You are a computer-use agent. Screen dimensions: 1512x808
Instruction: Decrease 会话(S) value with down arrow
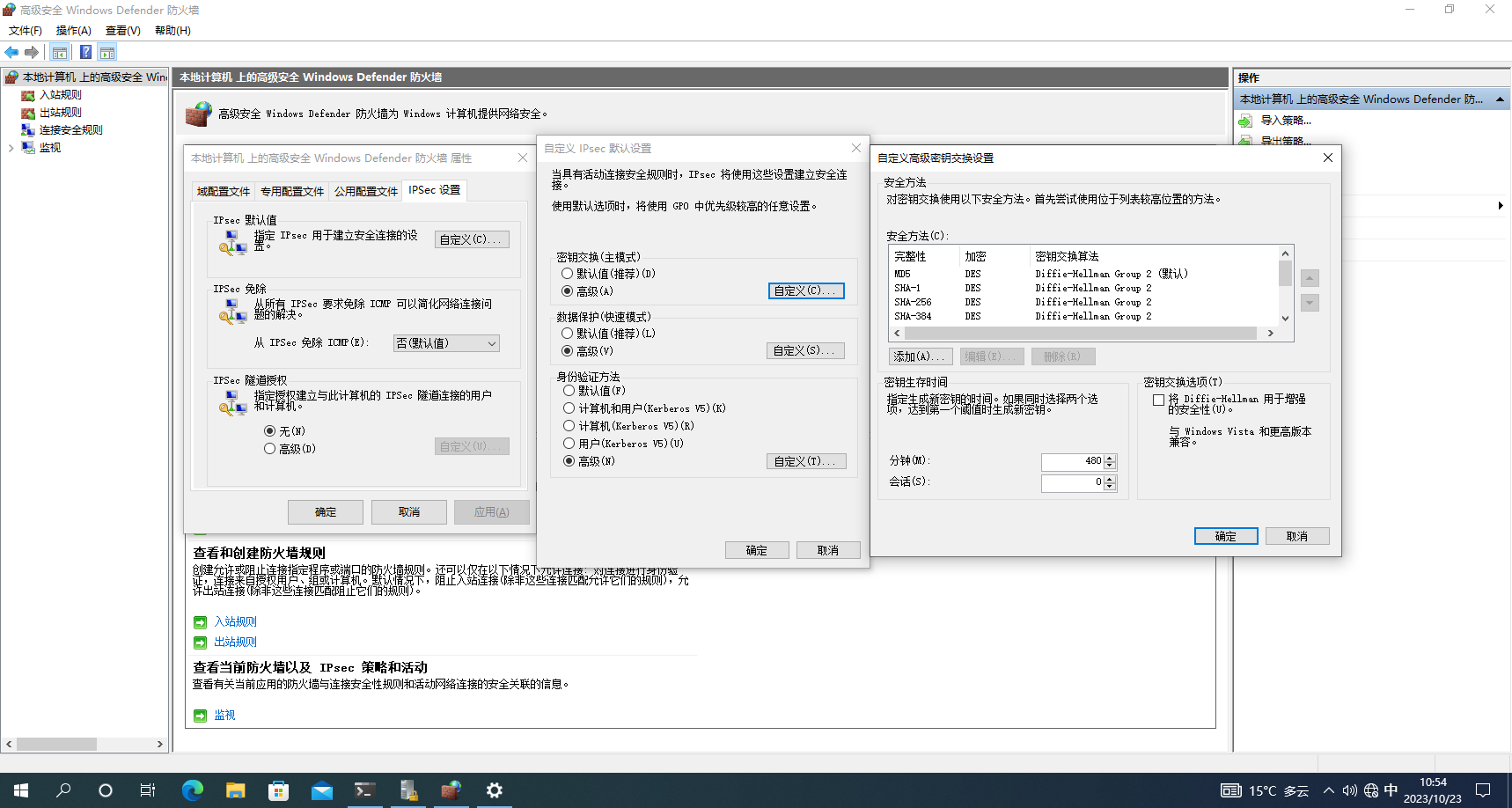tap(1110, 487)
